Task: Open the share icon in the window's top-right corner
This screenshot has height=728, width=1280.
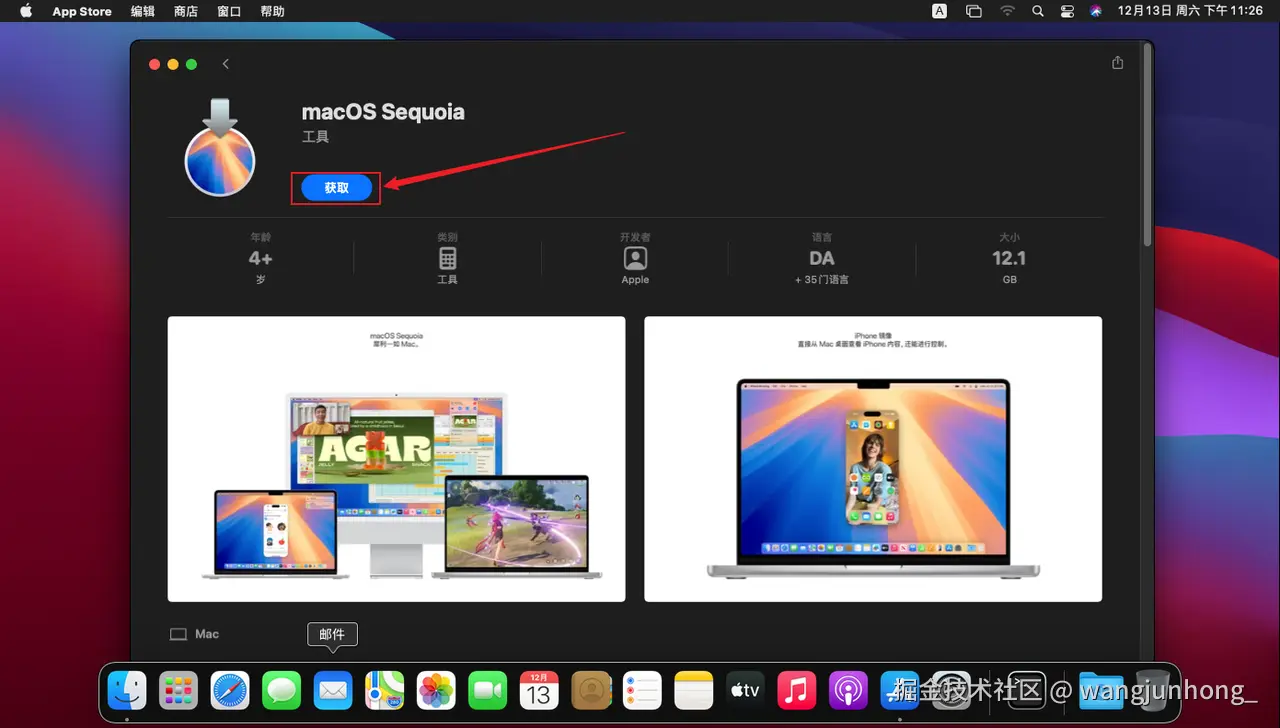Action: (1118, 63)
